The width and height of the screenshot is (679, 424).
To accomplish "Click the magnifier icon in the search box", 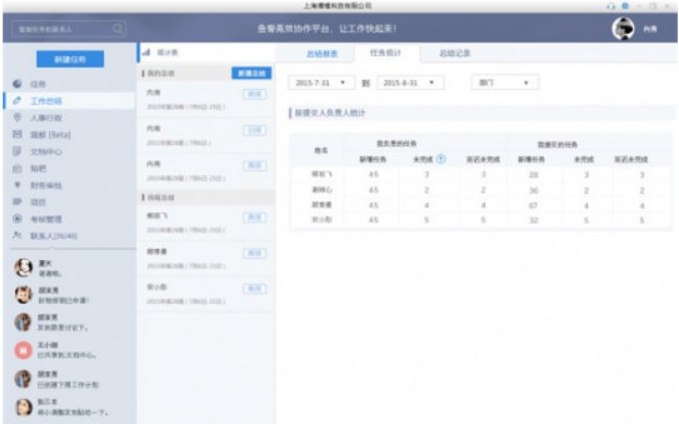I will (x=118, y=29).
